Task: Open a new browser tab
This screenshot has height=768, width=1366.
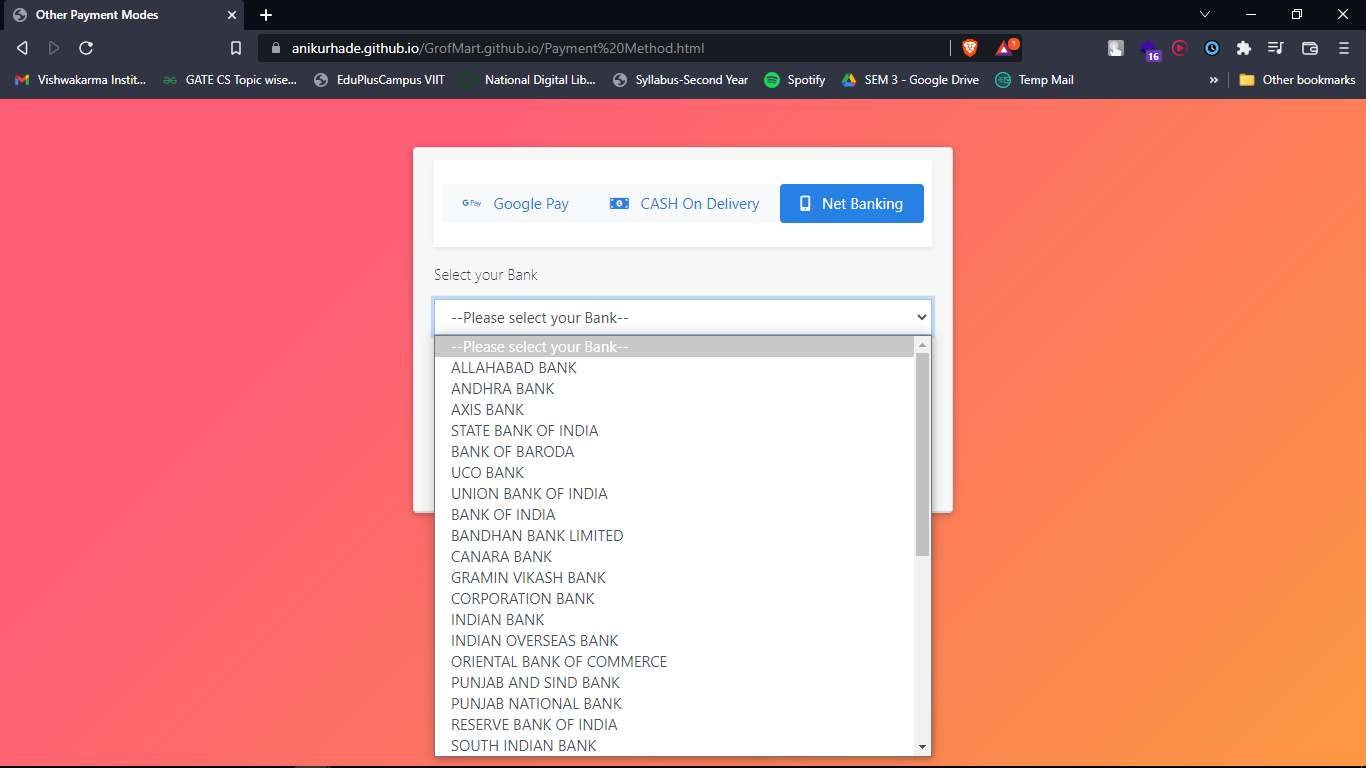Action: point(266,15)
